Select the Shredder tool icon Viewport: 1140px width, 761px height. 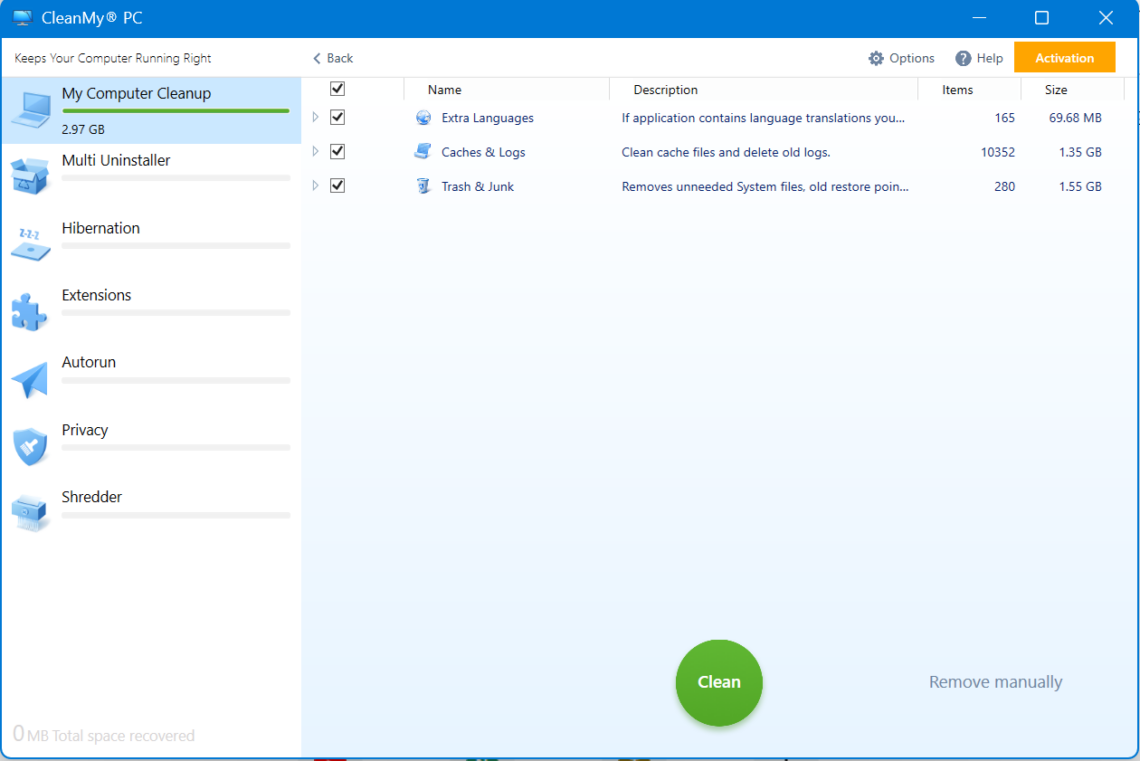pos(29,511)
